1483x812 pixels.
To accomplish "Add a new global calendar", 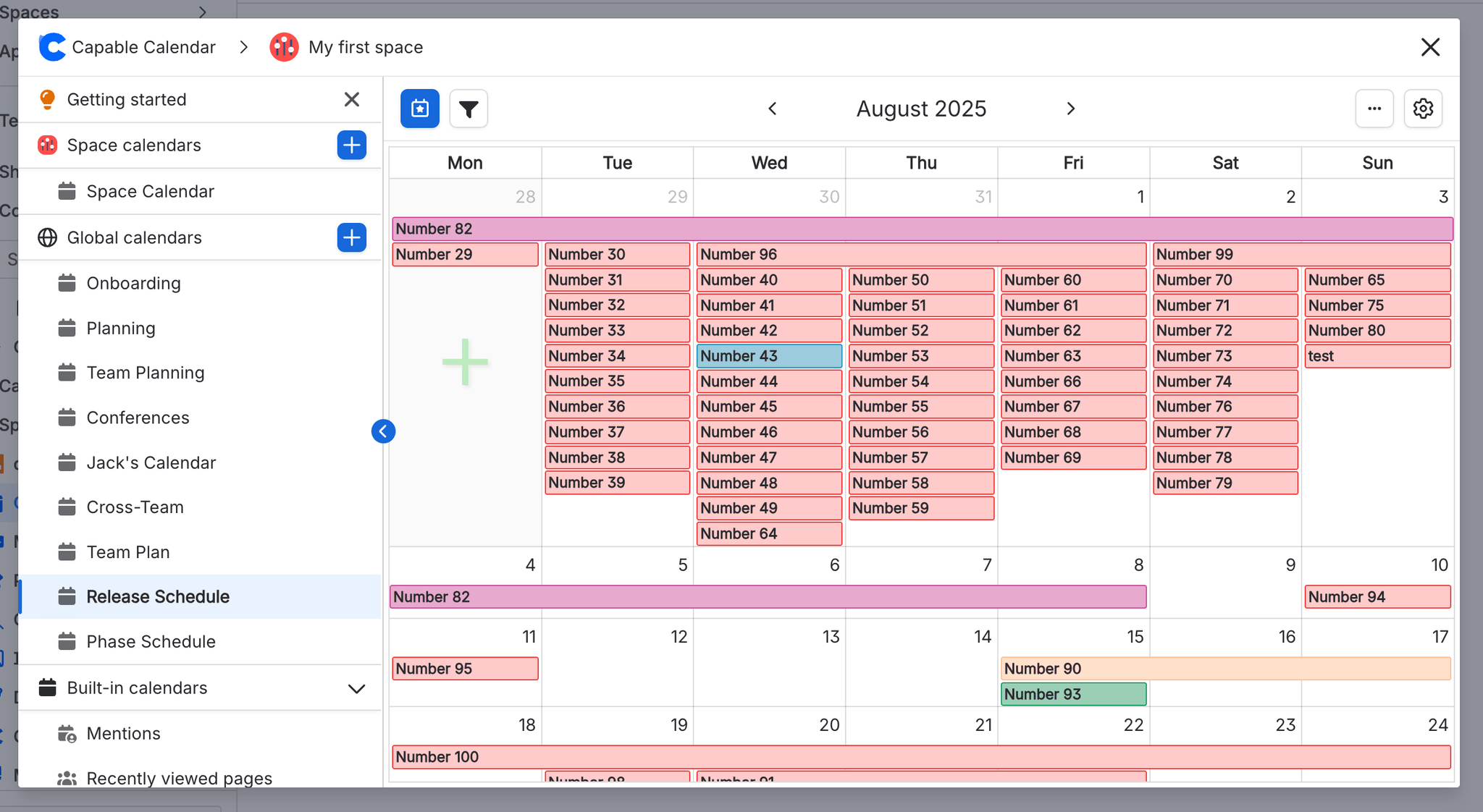I will click(351, 237).
